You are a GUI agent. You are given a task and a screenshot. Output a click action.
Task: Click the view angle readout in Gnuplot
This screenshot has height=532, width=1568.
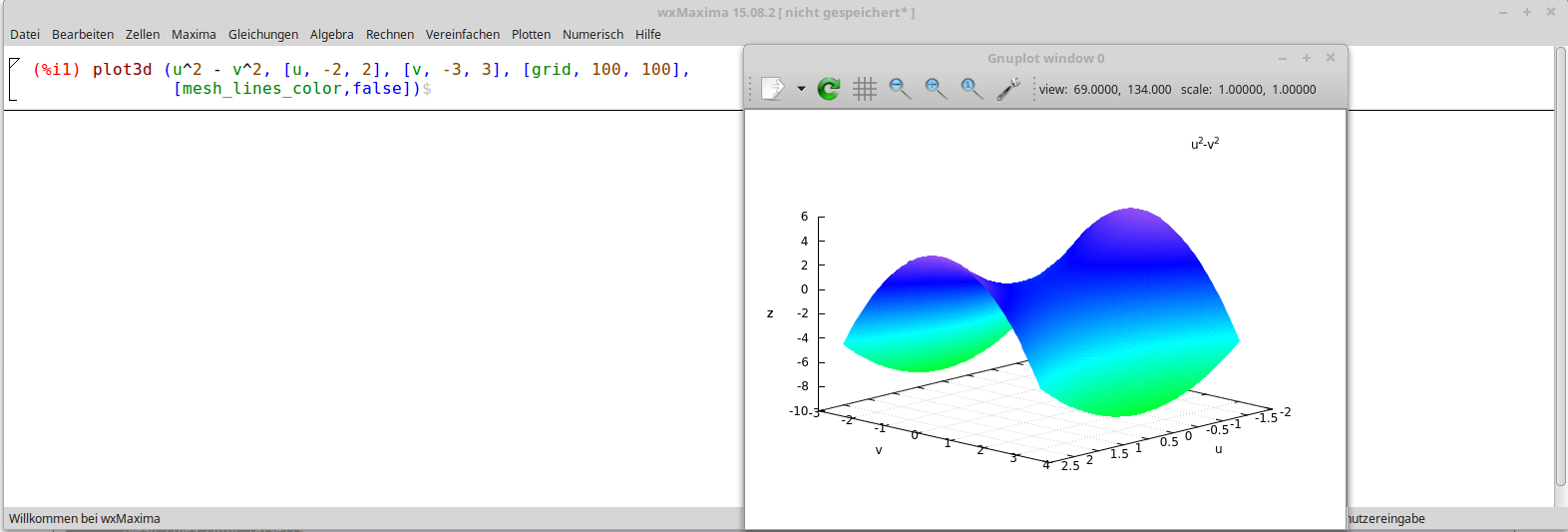pyautogui.click(x=1105, y=90)
